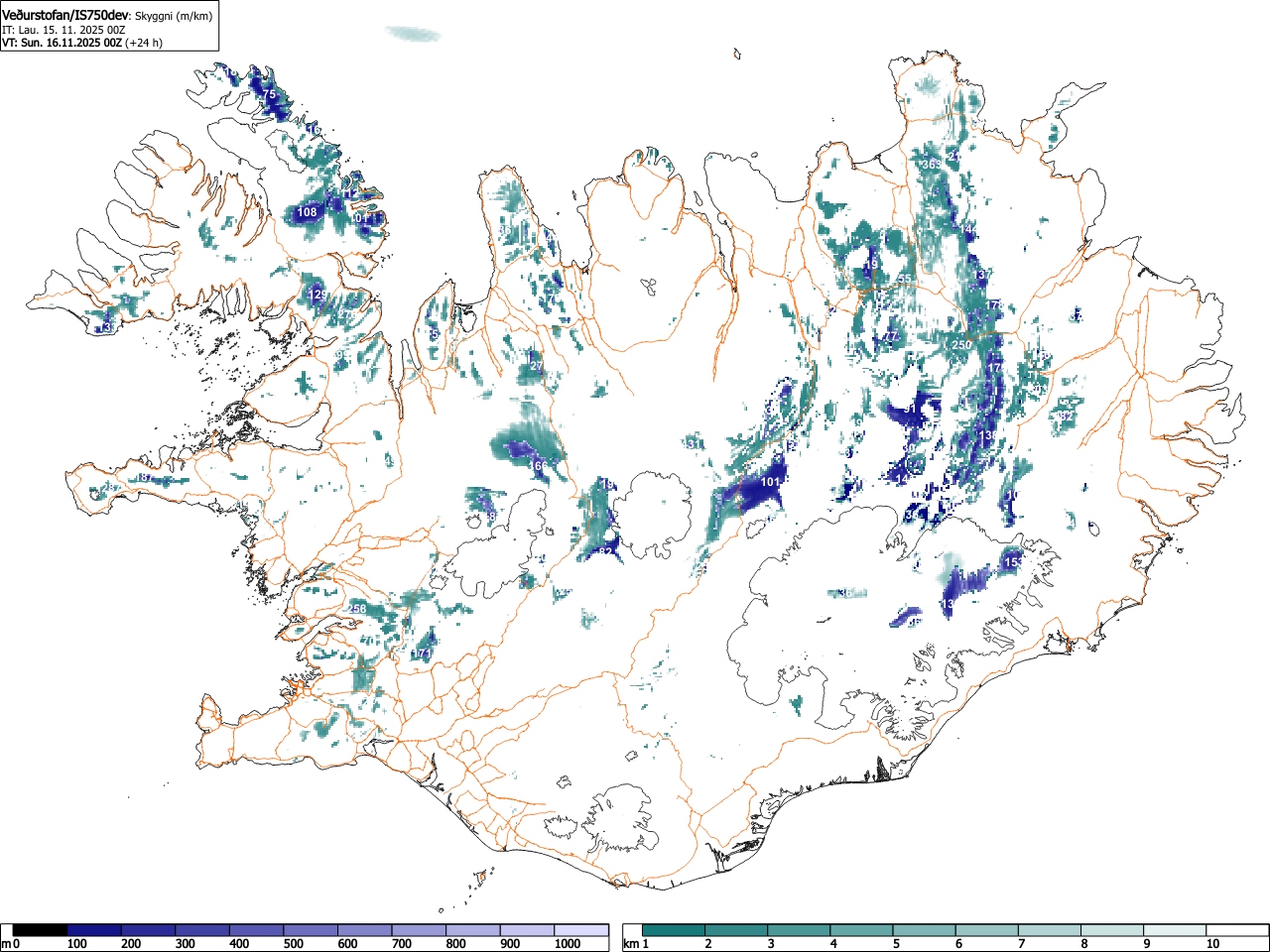The height and width of the screenshot is (952, 1270).
Task: Pick the 200–300 m legend color block
Action: [148, 930]
